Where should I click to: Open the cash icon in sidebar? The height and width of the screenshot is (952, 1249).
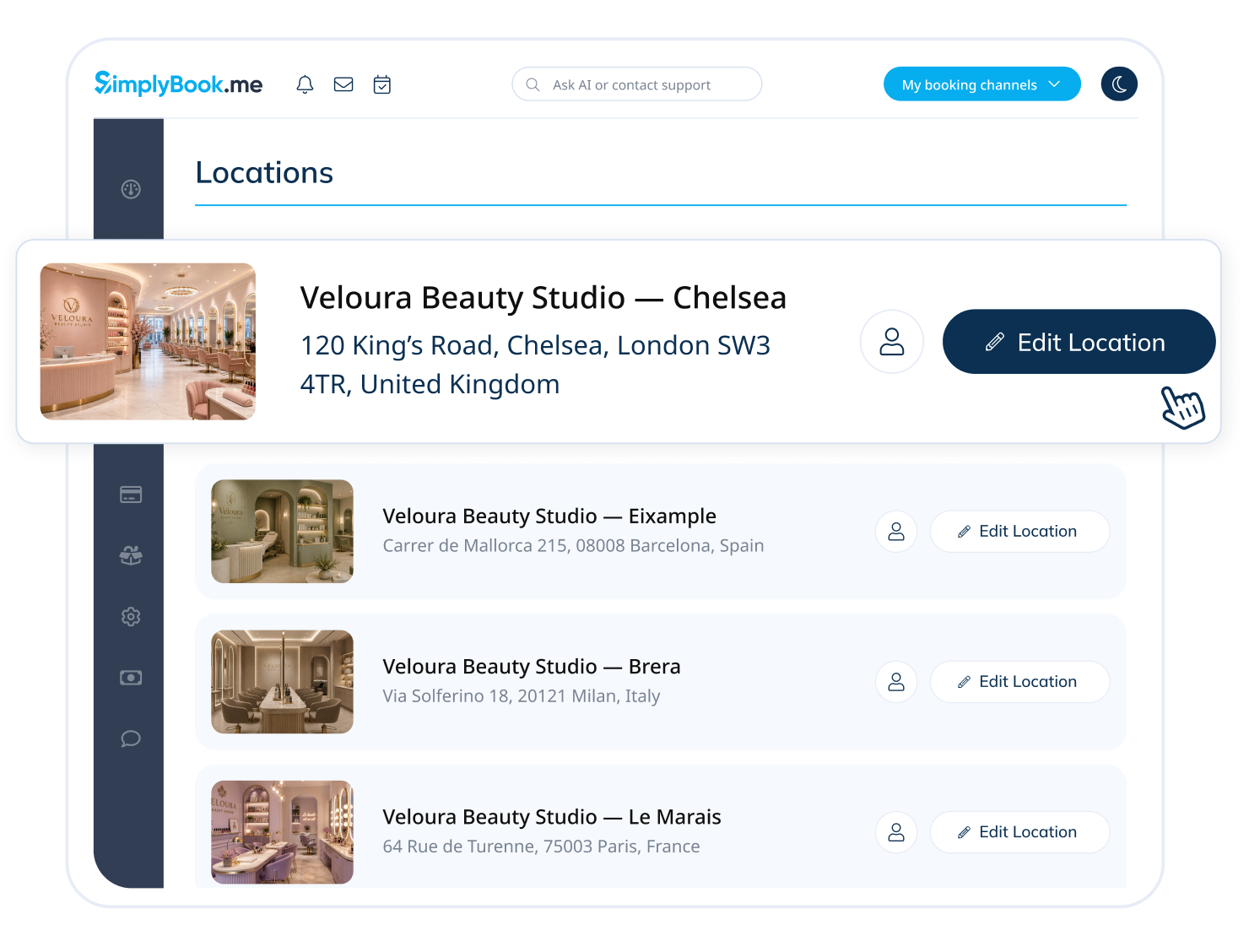[131, 678]
